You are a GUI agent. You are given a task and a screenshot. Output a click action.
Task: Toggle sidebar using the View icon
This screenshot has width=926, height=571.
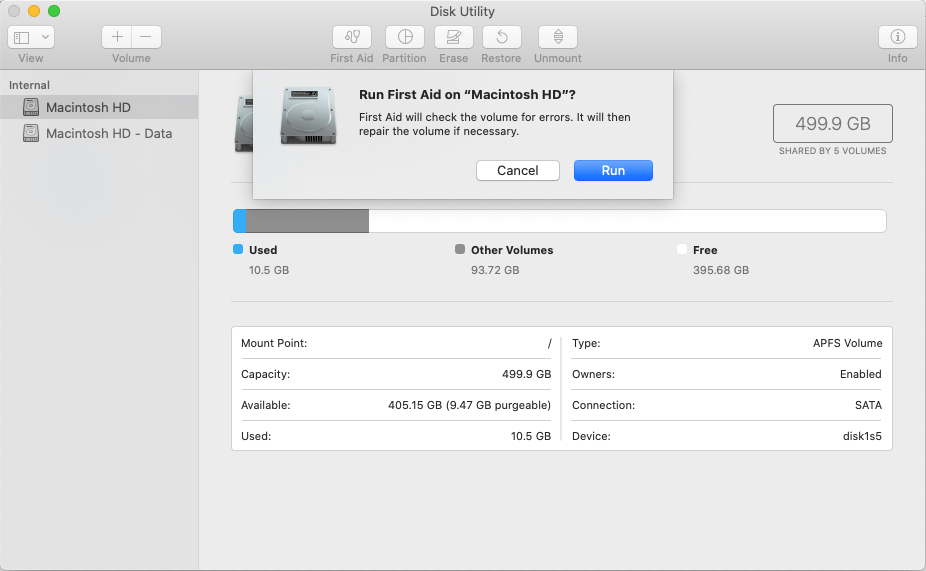pos(22,37)
